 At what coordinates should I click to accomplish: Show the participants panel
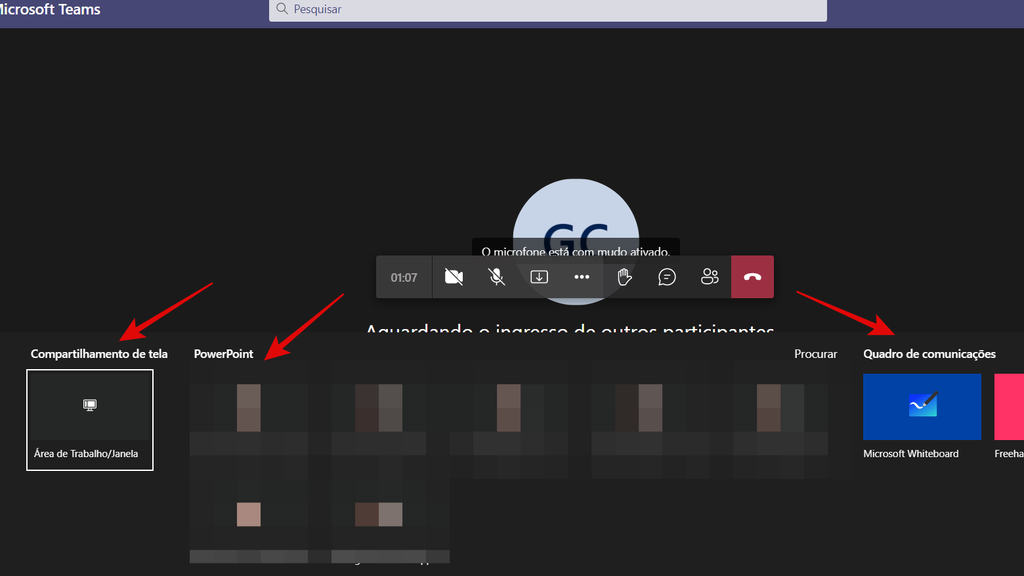coord(709,277)
